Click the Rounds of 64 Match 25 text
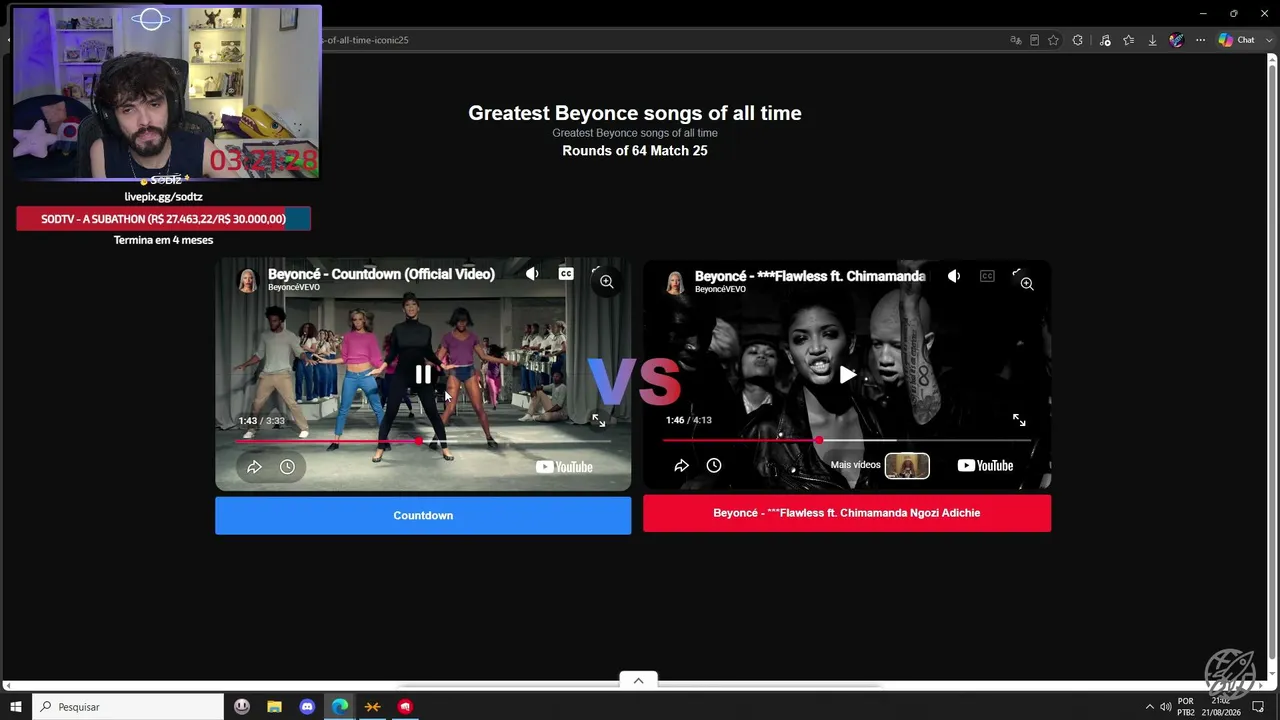 (635, 151)
